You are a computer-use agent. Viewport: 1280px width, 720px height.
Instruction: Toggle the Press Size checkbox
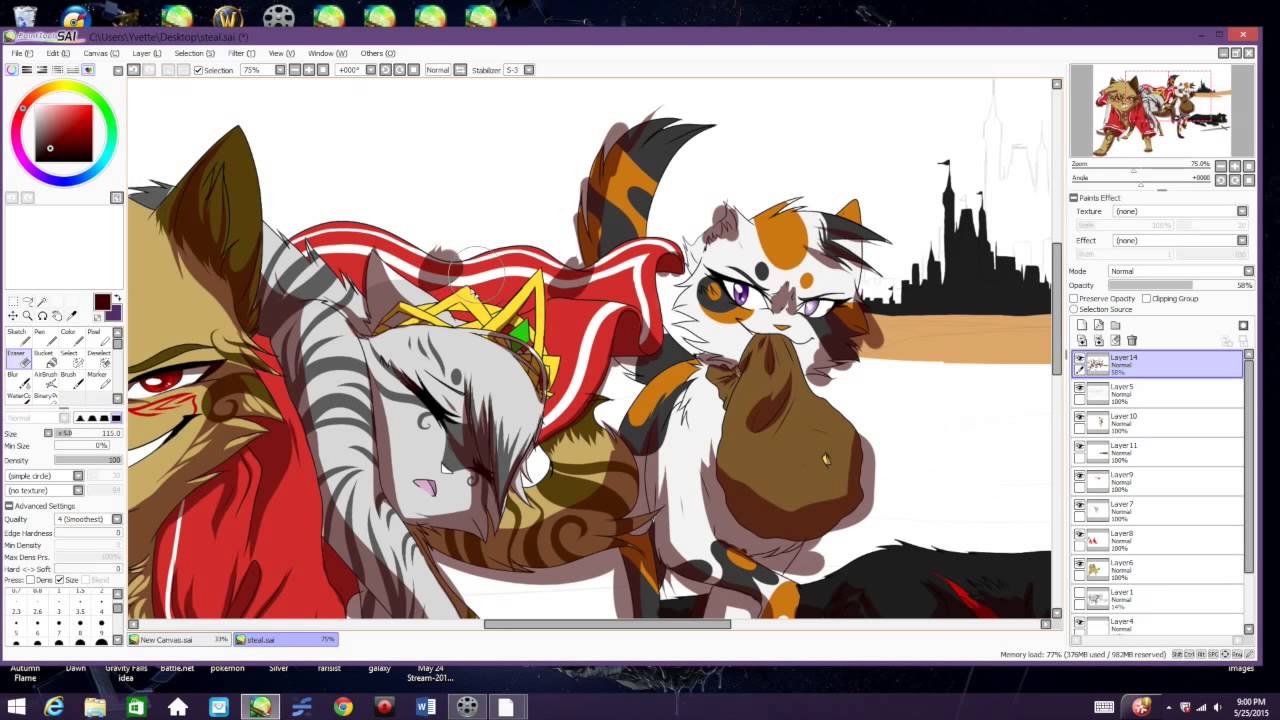(x=60, y=580)
